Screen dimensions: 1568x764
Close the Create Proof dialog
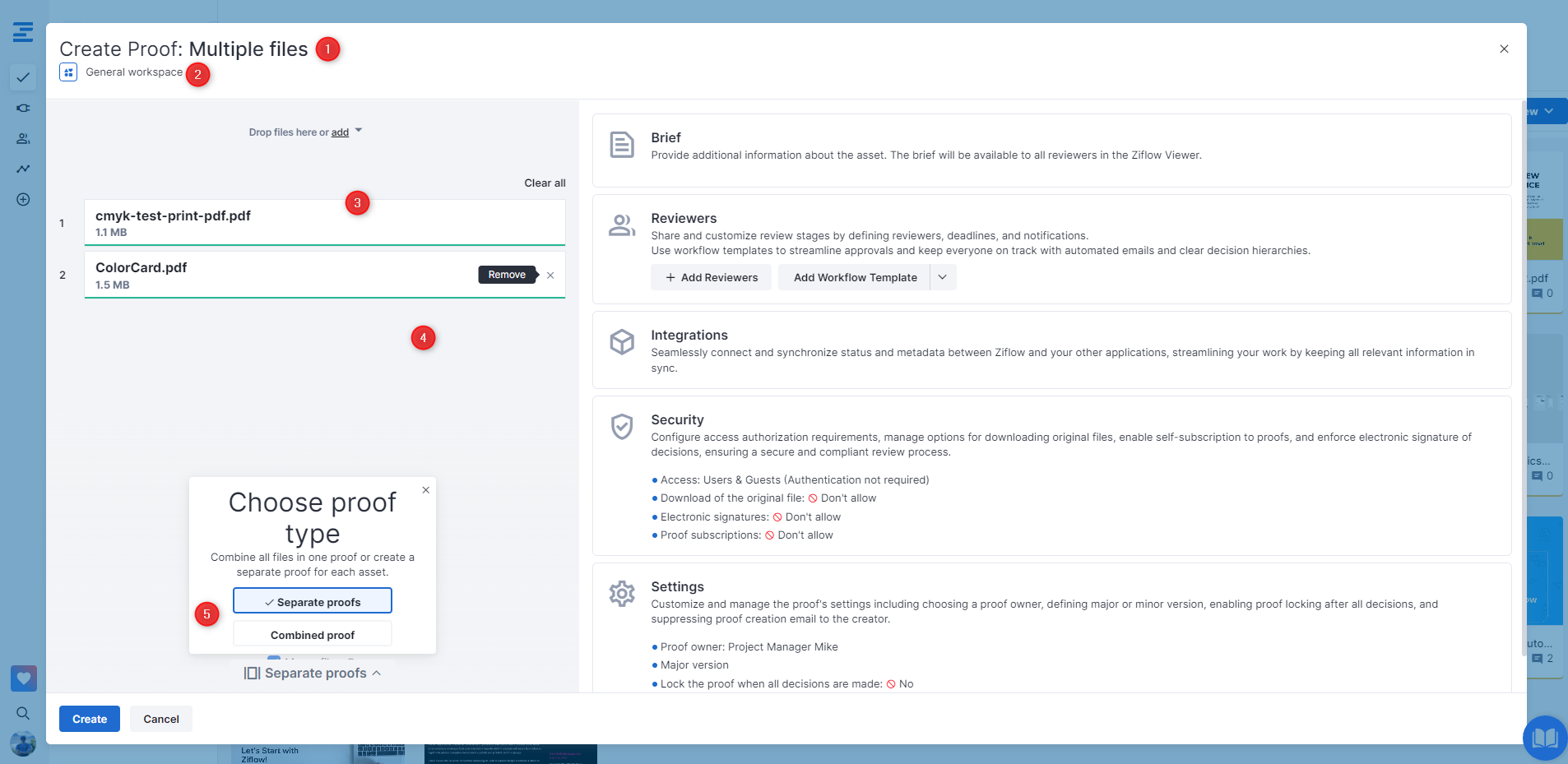[x=1504, y=49]
